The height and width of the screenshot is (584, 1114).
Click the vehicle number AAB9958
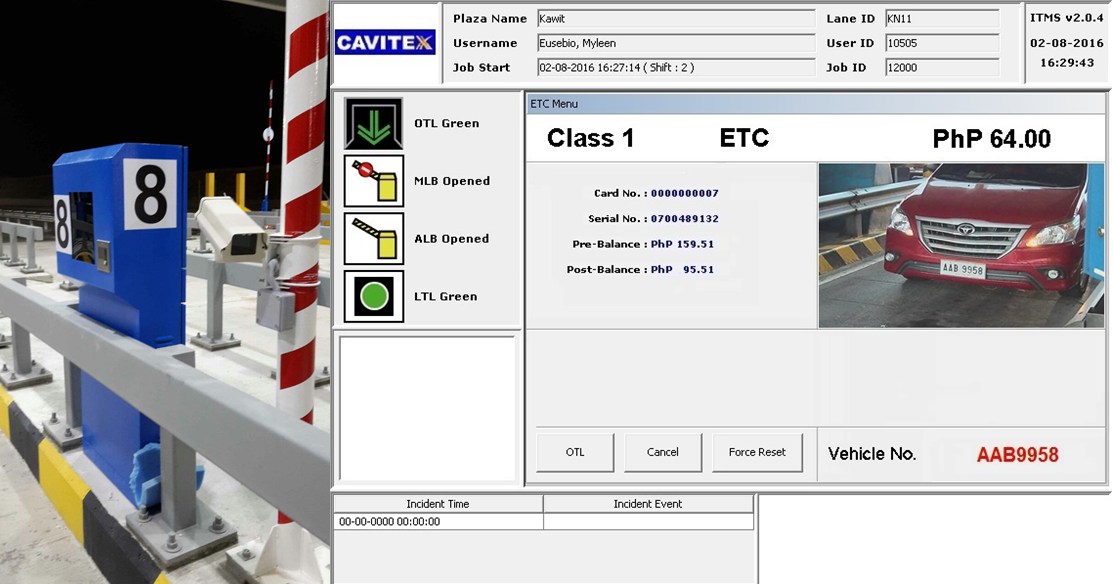click(x=1017, y=455)
